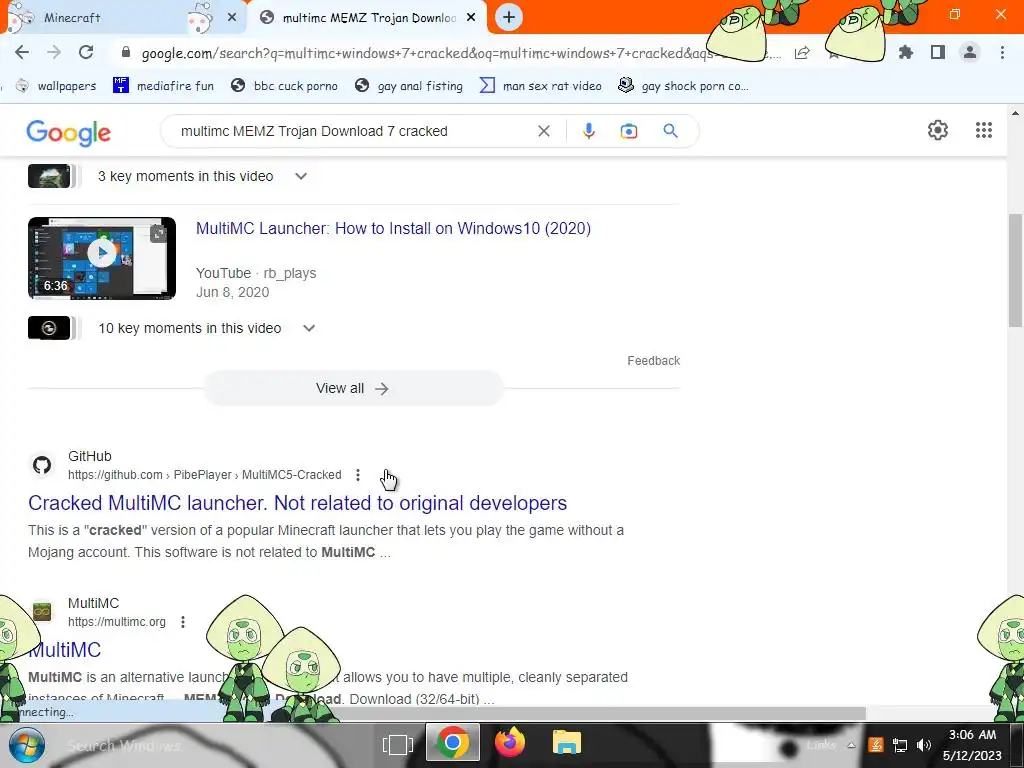Open a new browser tab
Screen dimensions: 1024x768
tap(509, 18)
